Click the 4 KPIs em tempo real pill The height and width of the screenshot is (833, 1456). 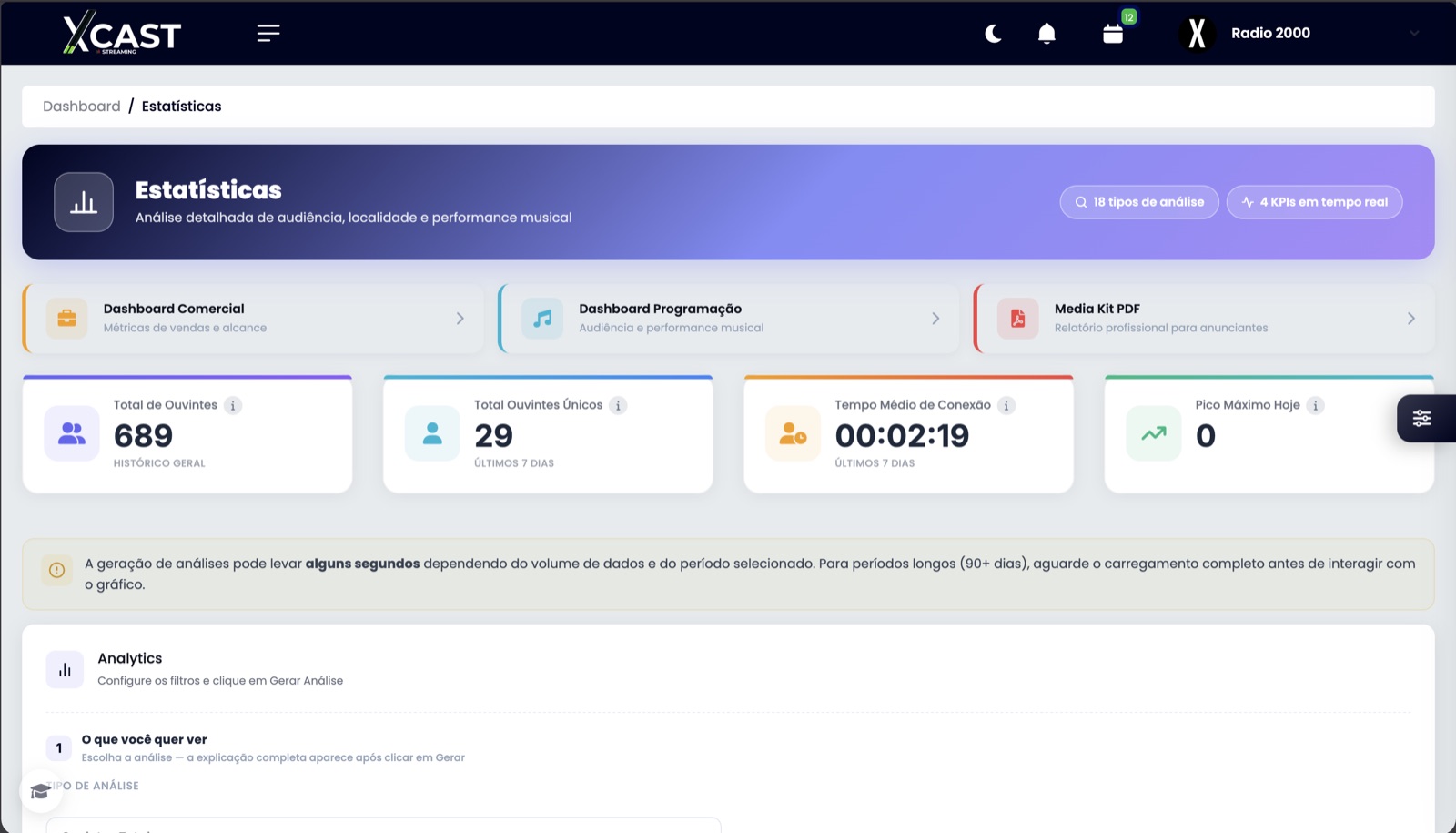[x=1314, y=202]
